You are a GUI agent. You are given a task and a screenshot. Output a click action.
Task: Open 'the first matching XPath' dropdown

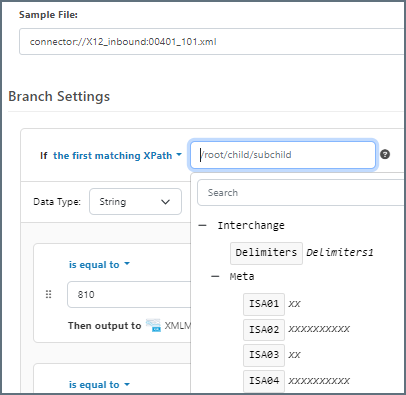117,156
